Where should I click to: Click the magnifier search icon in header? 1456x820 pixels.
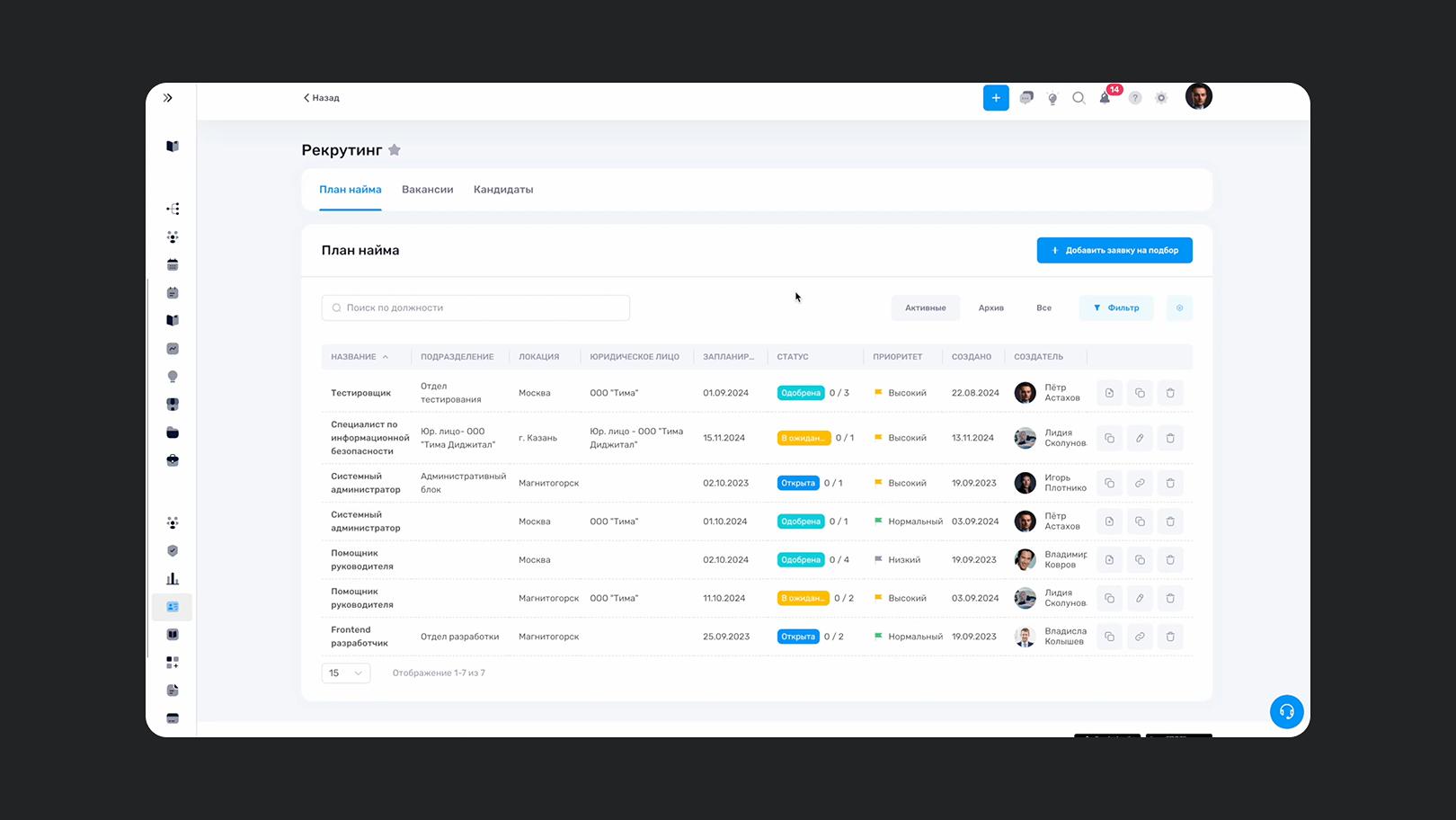[x=1079, y=98]
